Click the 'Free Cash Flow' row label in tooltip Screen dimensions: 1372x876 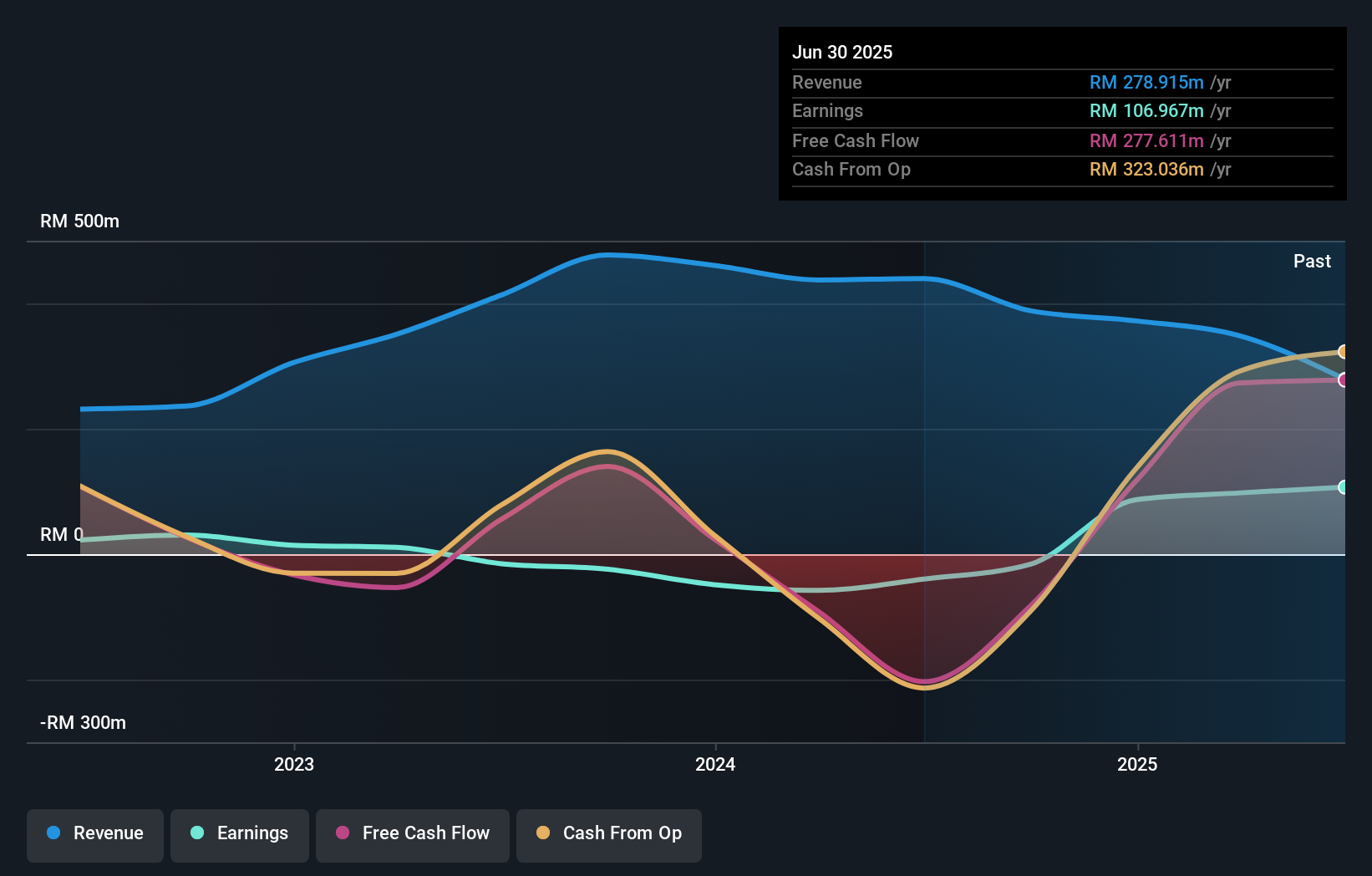point(856,141)
